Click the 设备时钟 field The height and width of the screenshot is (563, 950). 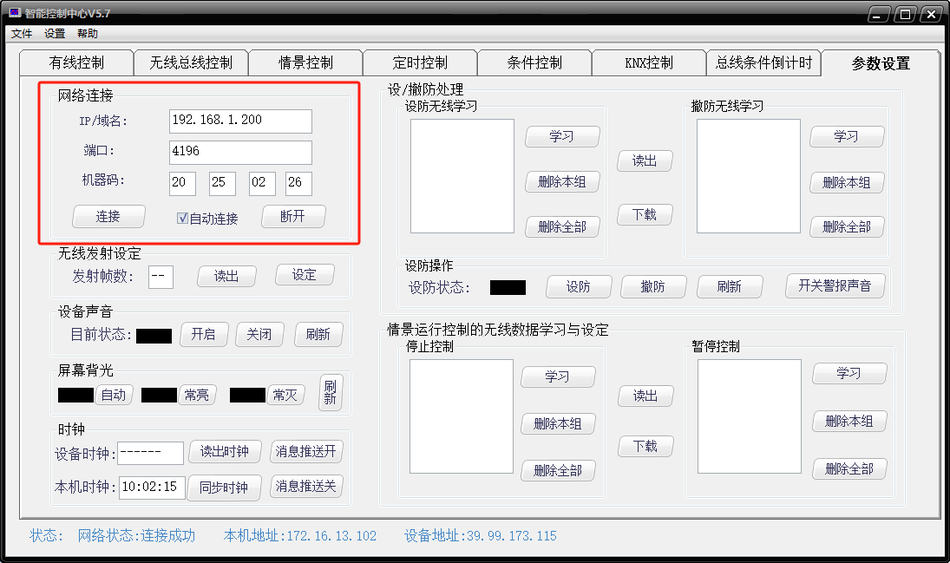click(150, 453)
